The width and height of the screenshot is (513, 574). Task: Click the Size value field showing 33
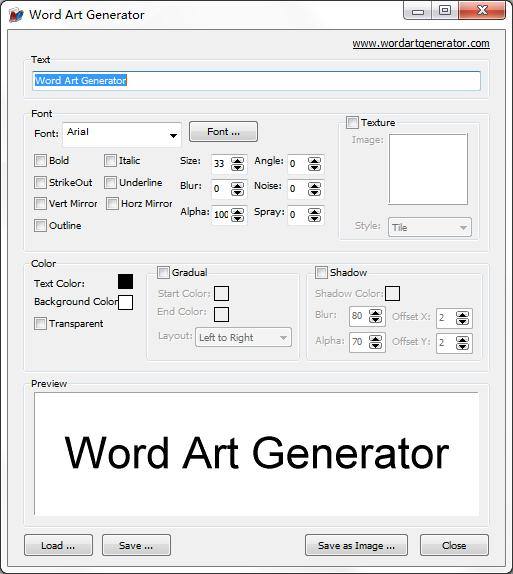click(x=221, y=164)
